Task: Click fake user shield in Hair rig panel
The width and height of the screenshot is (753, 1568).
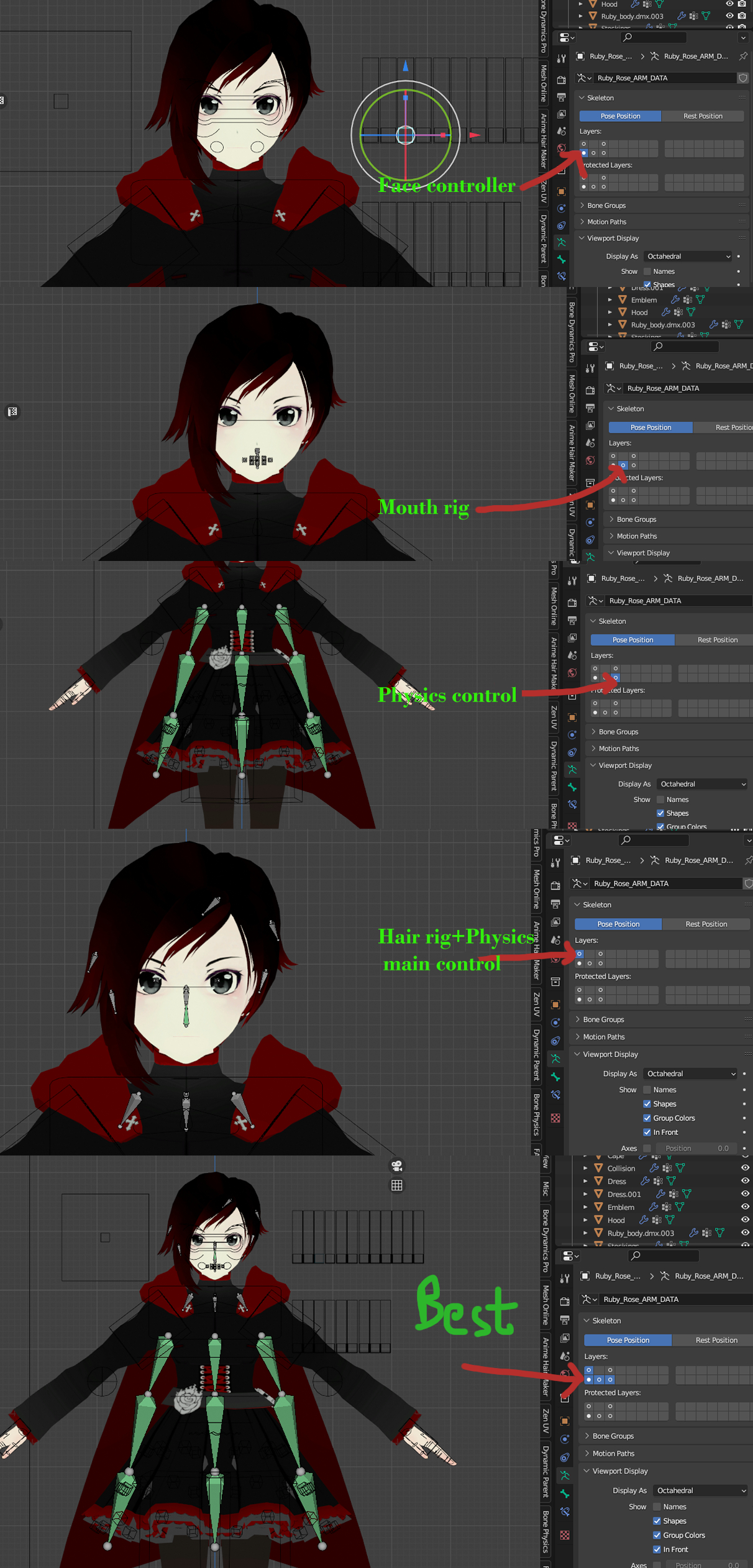Action: [x=749, y=883]
